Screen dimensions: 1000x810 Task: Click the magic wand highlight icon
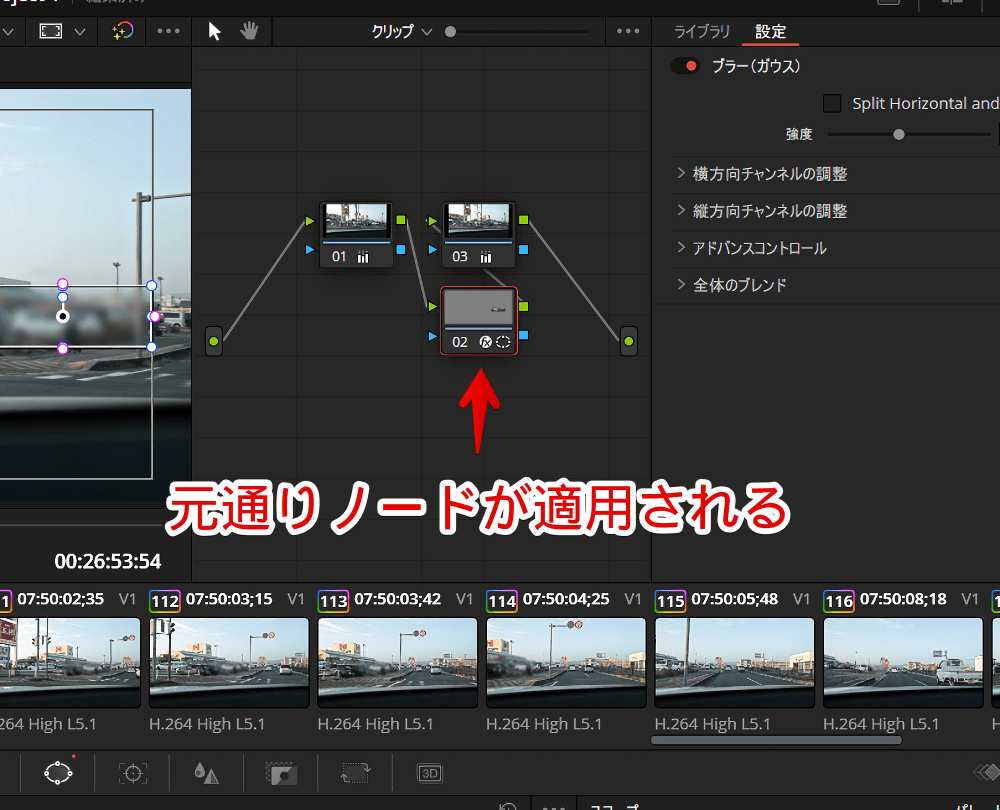pyautogui.click(x=122, y=31)
